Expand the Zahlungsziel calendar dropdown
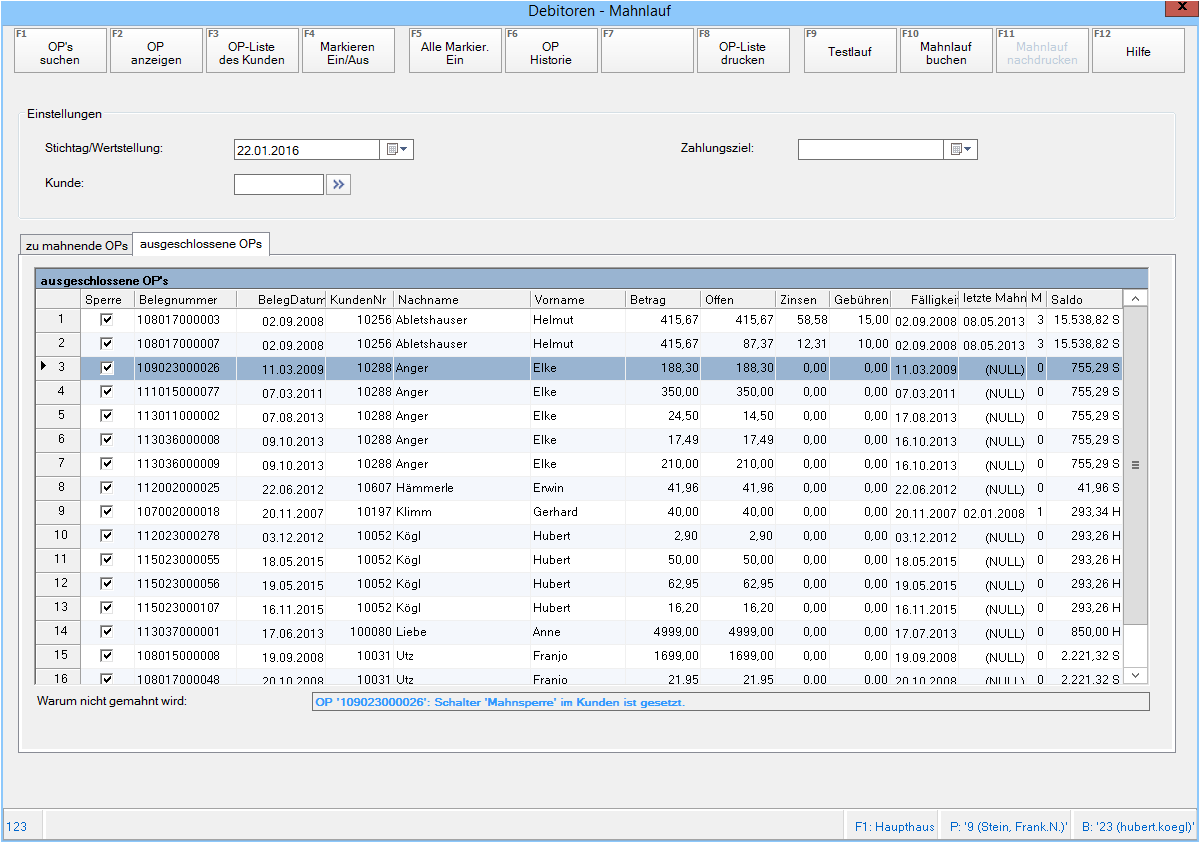 pyautogui.click(x=961, y=150)
